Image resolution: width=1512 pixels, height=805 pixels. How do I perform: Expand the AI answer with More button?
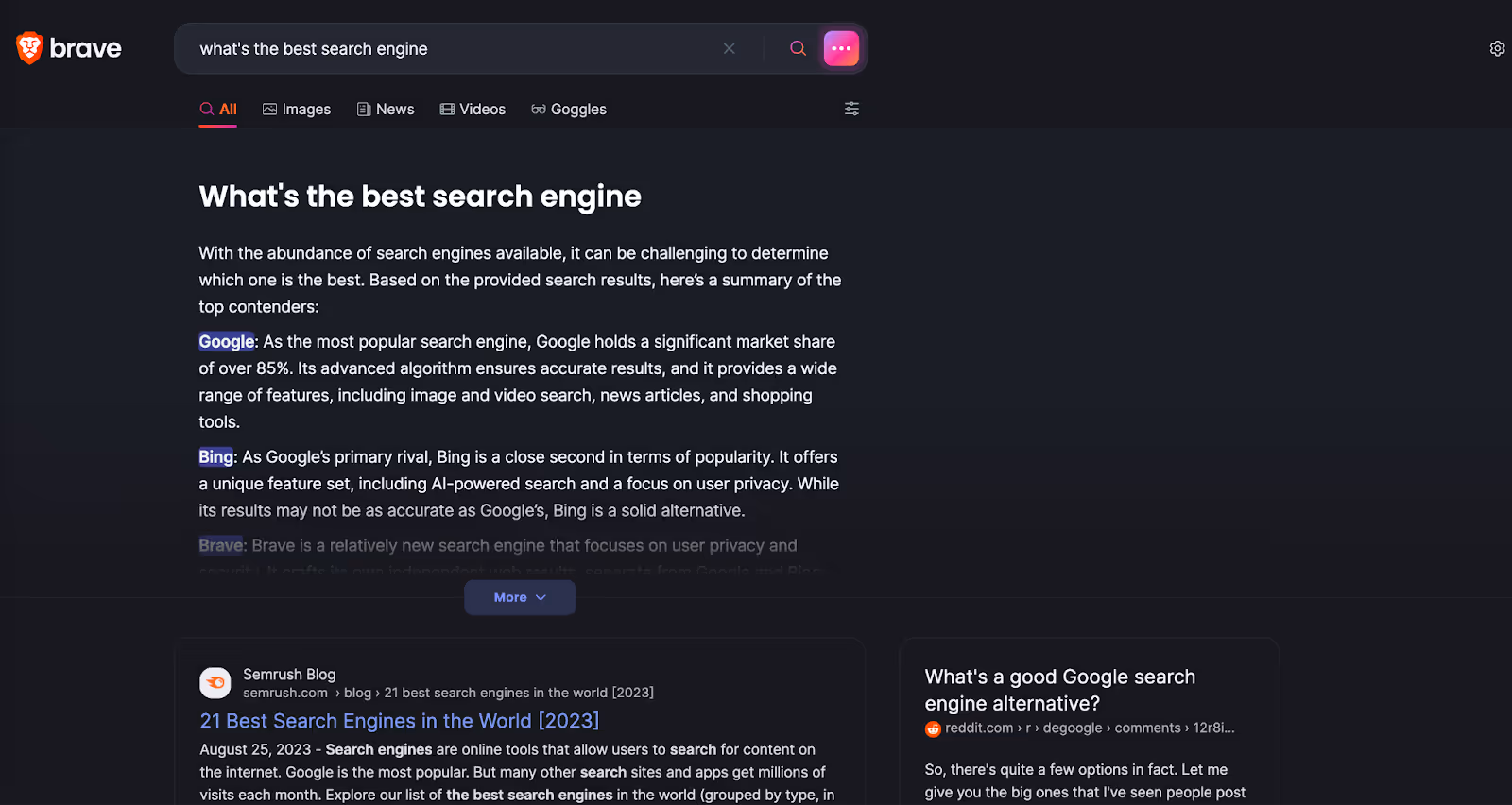pyautogui.click(x=520, y=597)
